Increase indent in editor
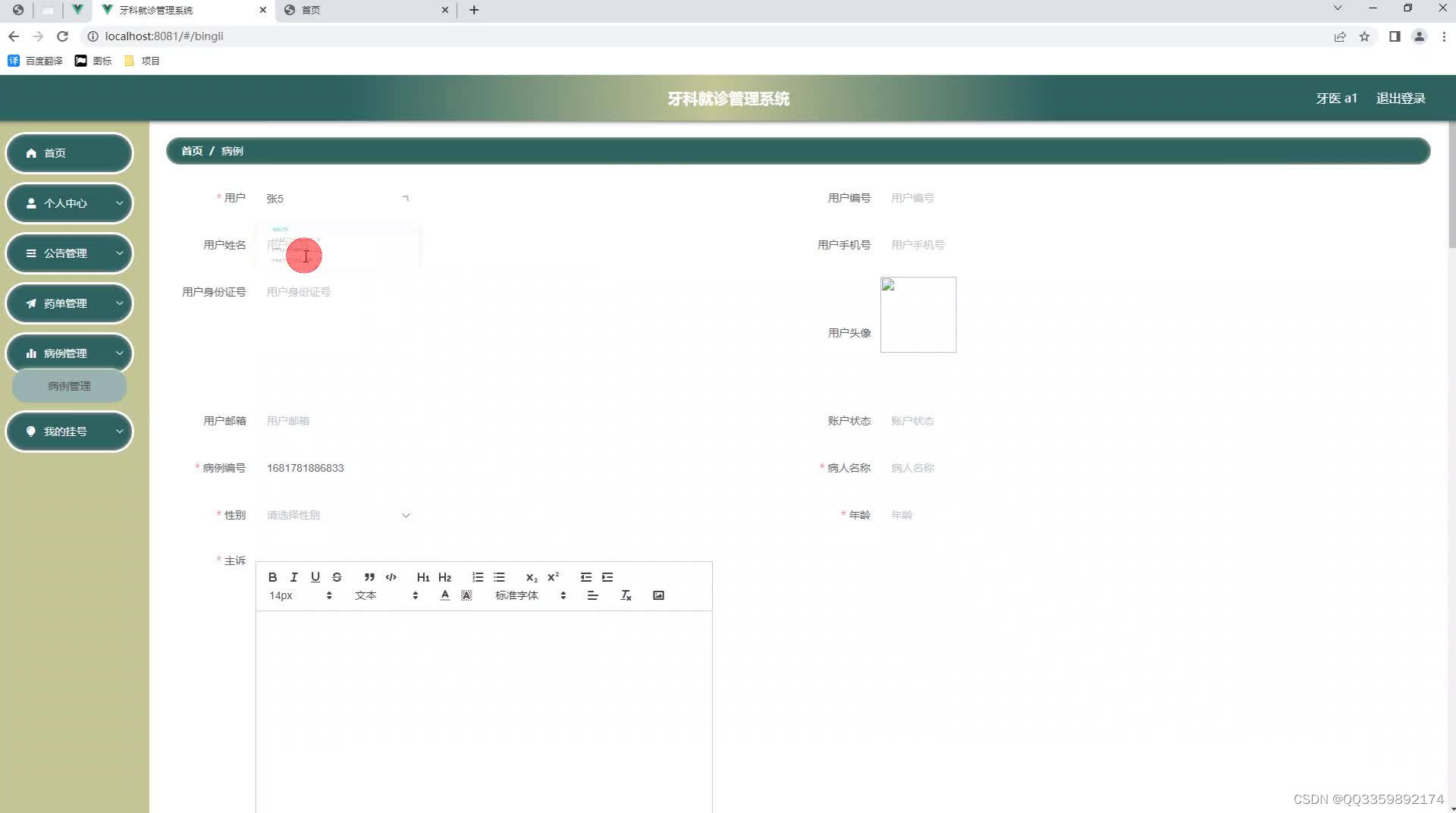 point(607,577)
